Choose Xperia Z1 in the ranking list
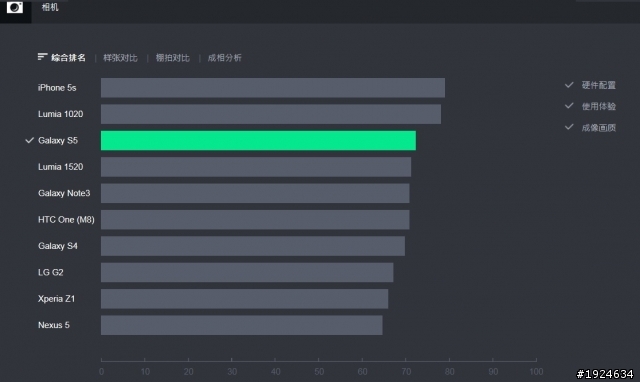This screenshot has height=382, width=640. tap(56, 299)
